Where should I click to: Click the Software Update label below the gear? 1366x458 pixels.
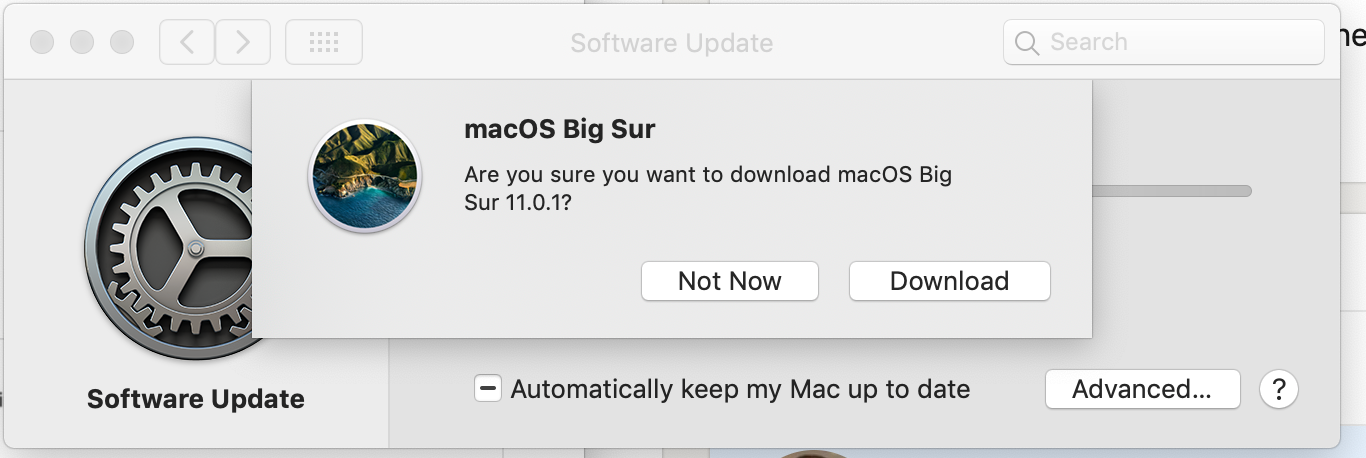click(x=196, y=399)
